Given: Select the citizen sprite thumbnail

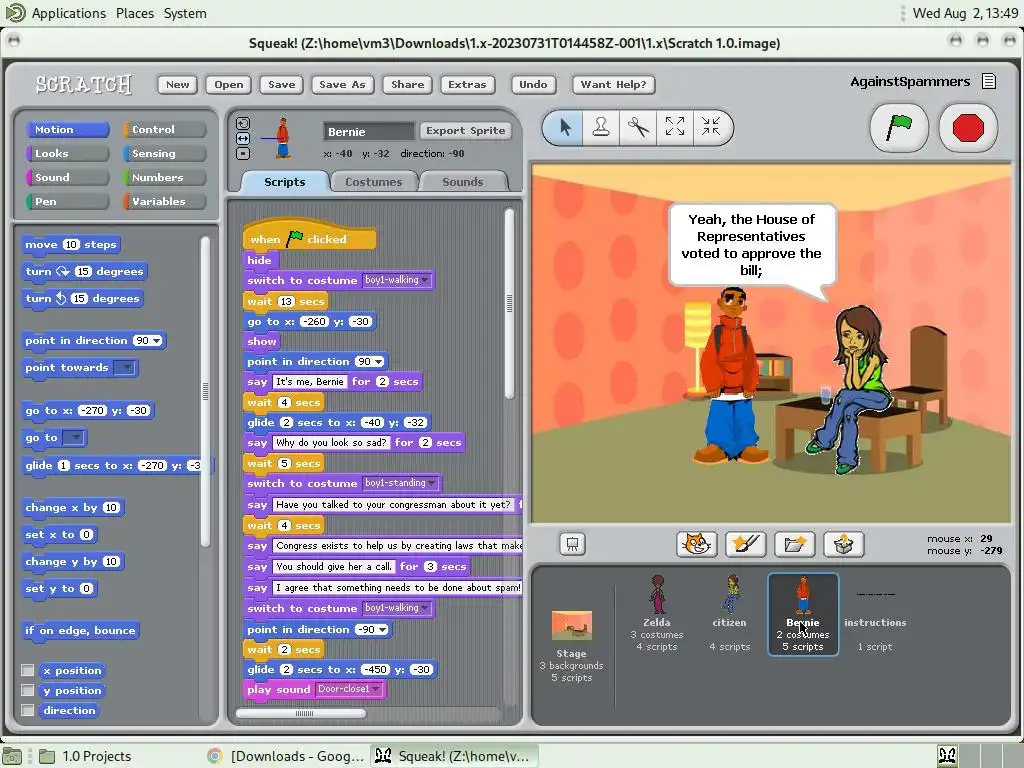Looking at the screenshot, I should pos(729,613).
